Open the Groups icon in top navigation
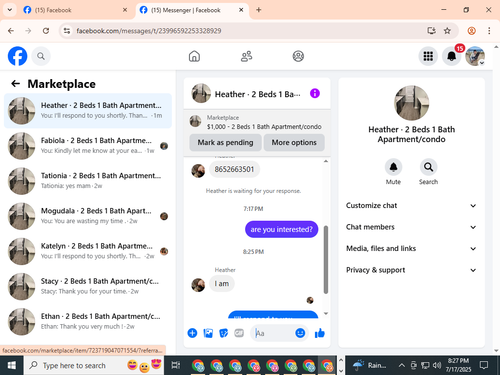 point(298,56)
